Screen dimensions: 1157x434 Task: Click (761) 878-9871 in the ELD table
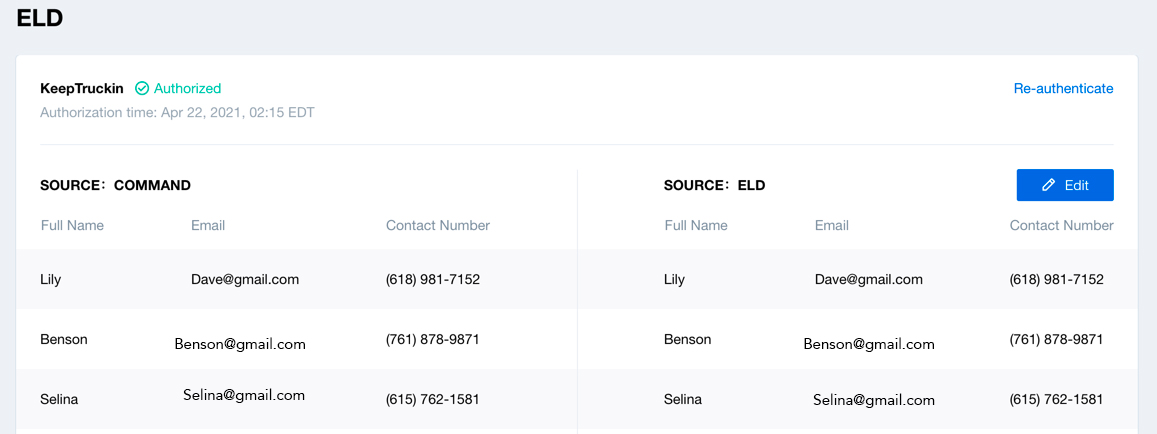(1056, 339)
